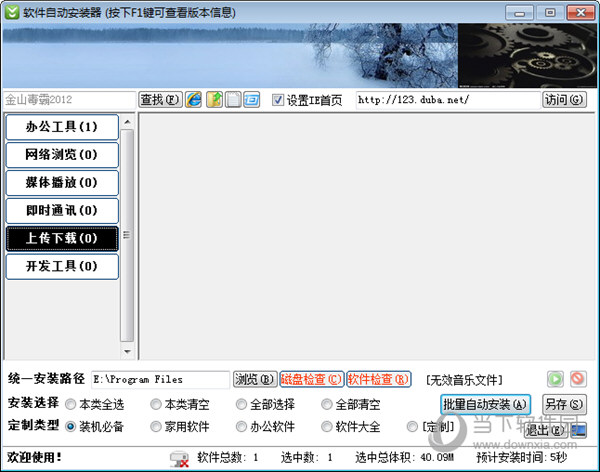Select the 装机必备 radio button
Viewport: 600px width, 472px height.
click(x=70, y=426)
